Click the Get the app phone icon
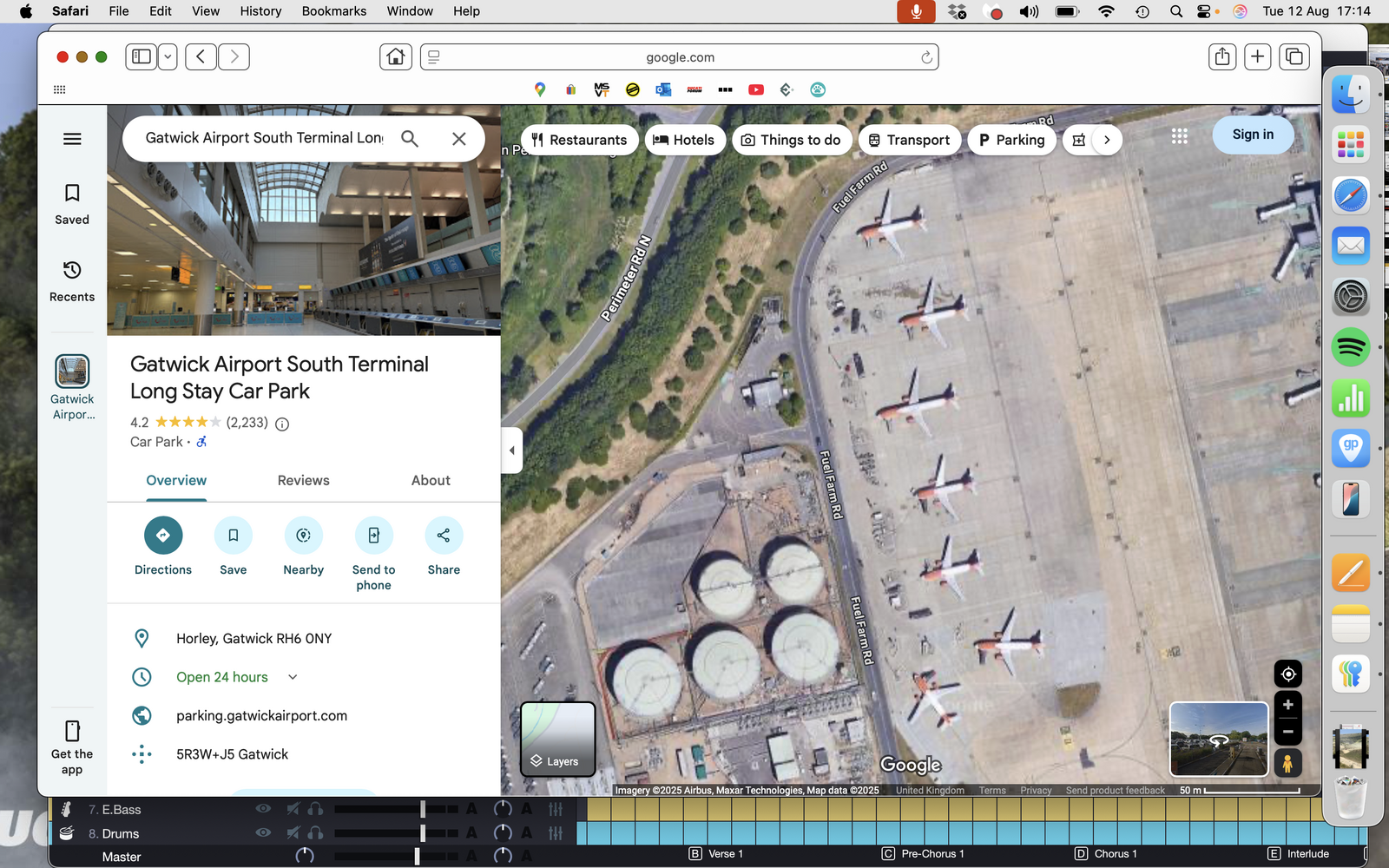This screenshot has height=868, width=1389. pos(72,731)
